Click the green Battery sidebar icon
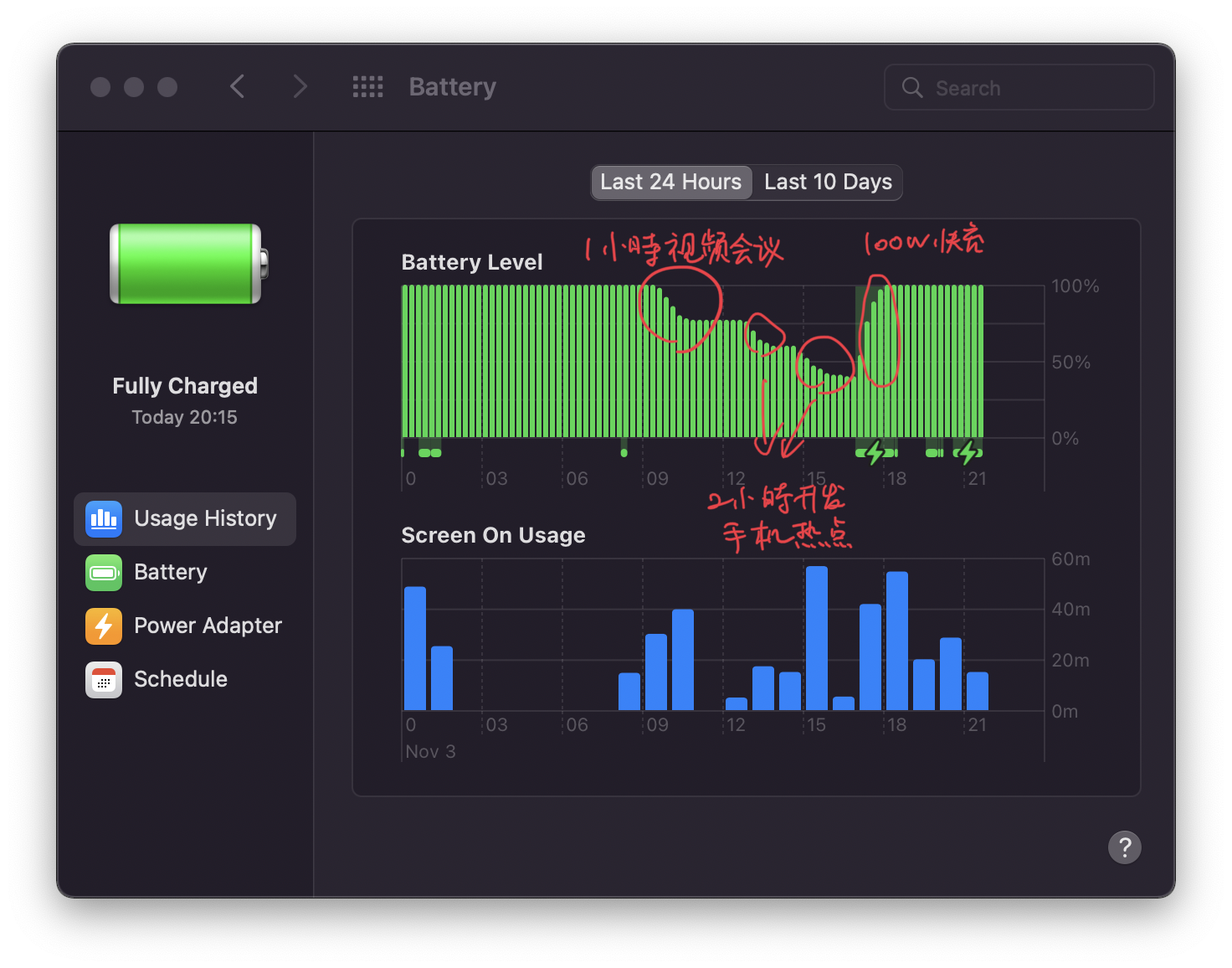1232x968 pixels. (x=104, y=573)
